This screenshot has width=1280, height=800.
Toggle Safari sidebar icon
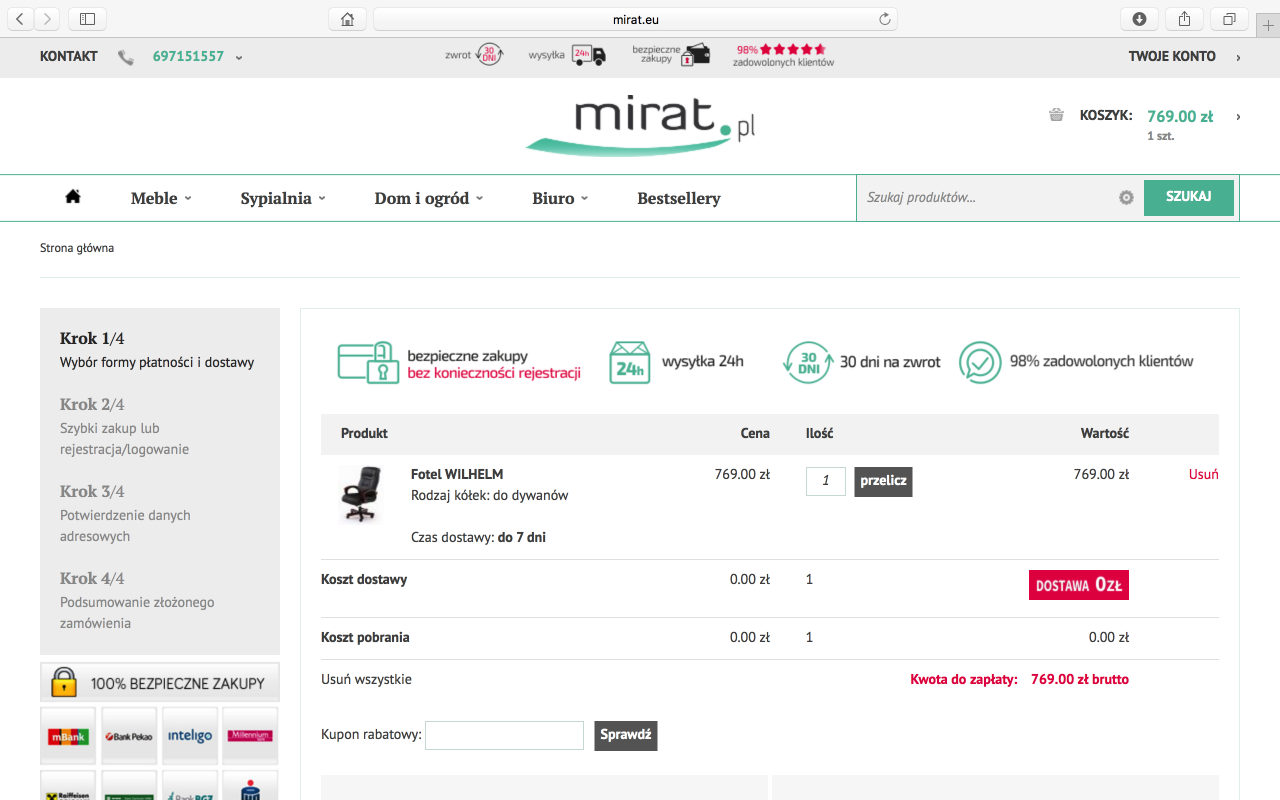(x=87, y=19)
